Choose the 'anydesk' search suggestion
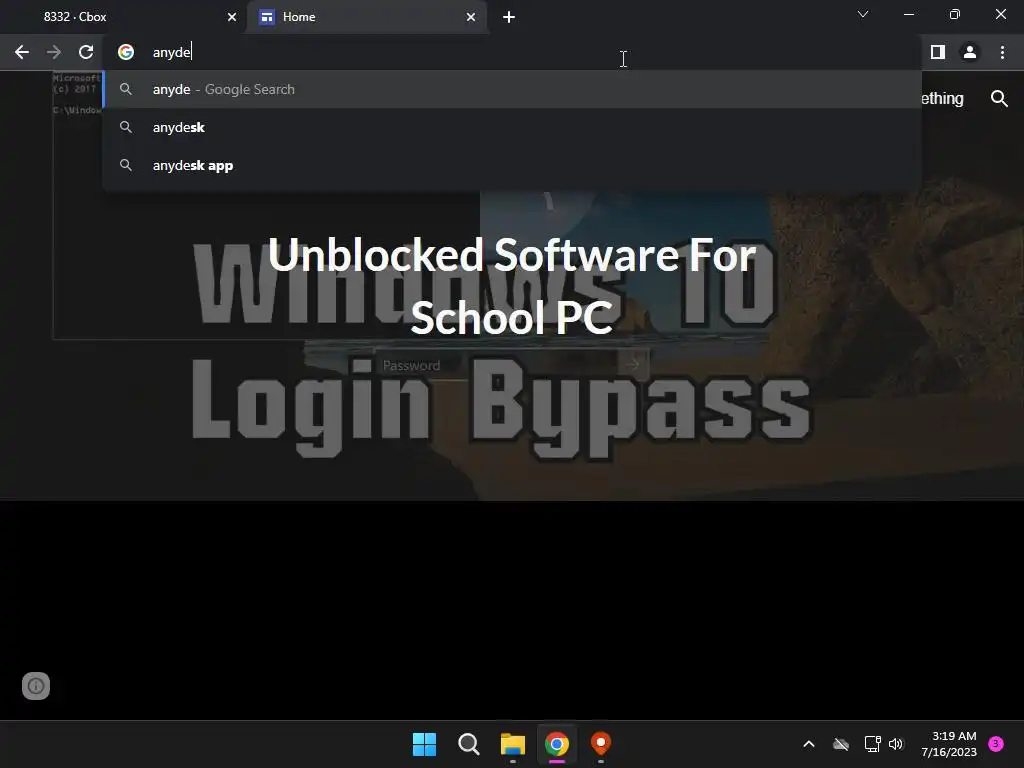 (x=512, y=127)
